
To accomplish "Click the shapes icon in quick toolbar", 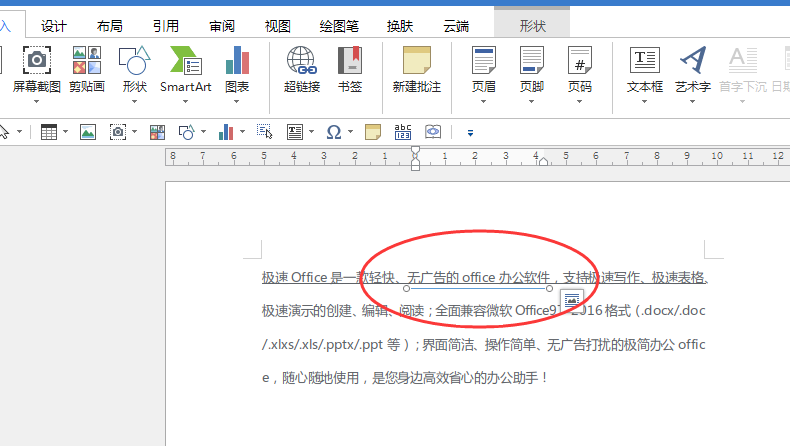I will tap(186, 132).
